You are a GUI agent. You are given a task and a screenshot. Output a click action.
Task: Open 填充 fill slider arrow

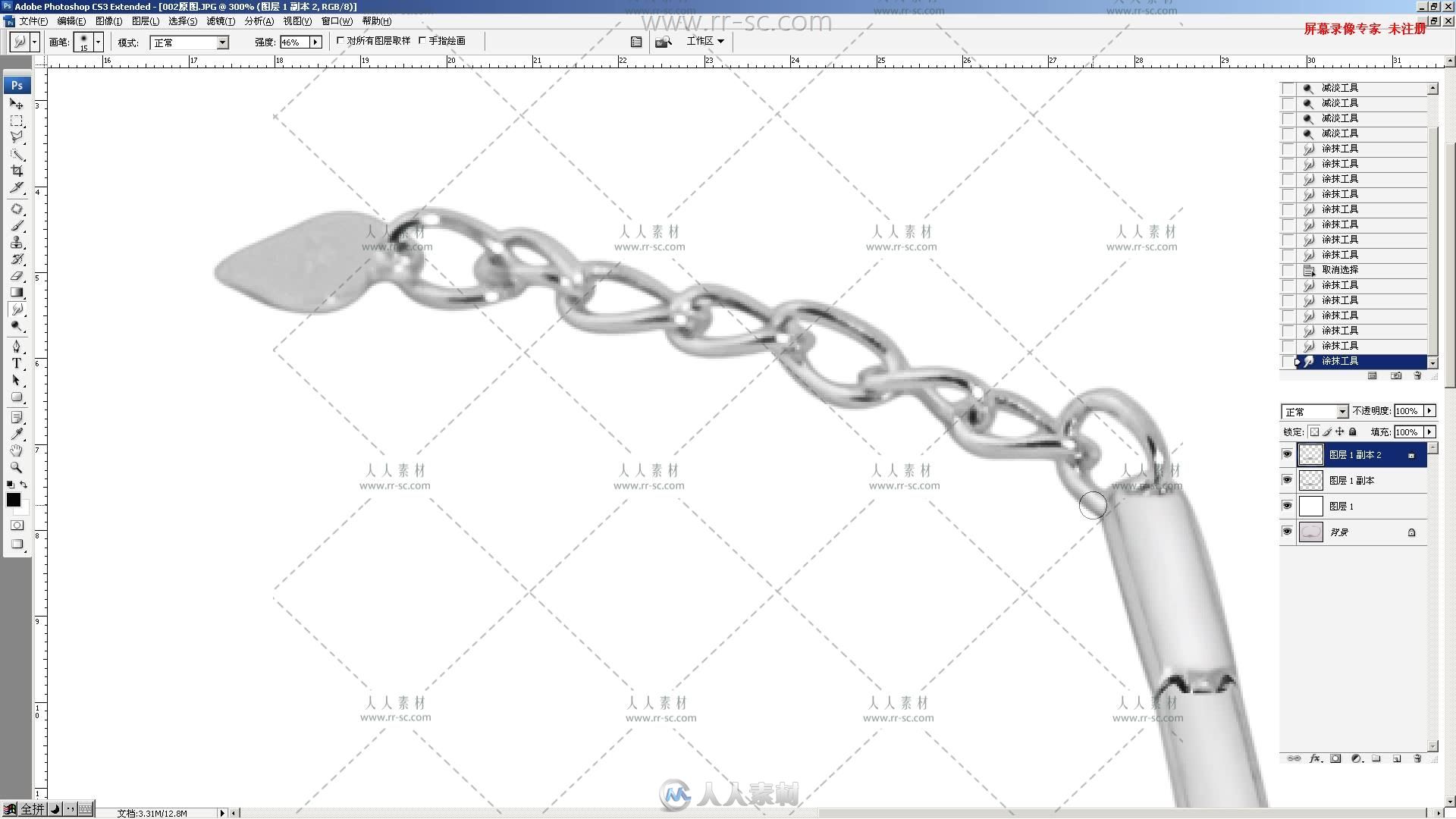pyautogui.click(x=1429, y=432)
